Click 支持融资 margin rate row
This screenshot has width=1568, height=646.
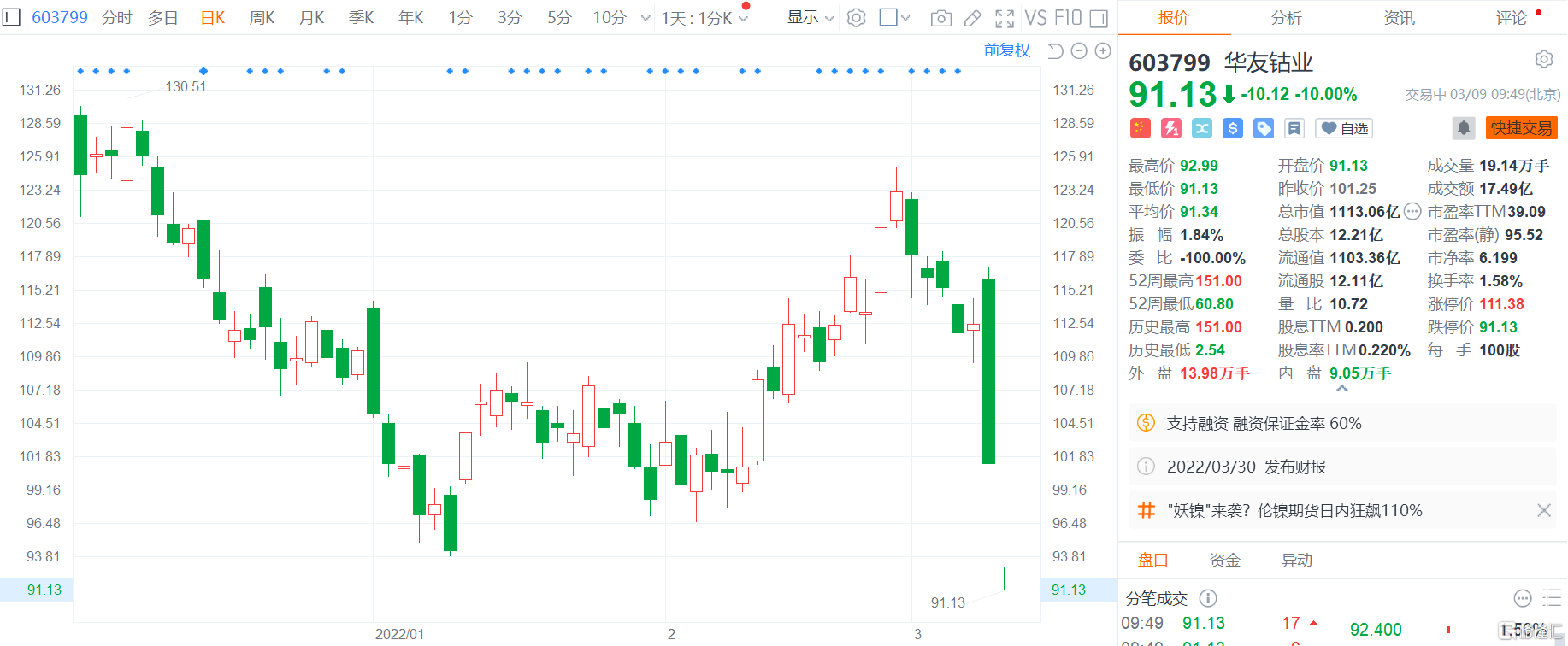(1342, 423)
